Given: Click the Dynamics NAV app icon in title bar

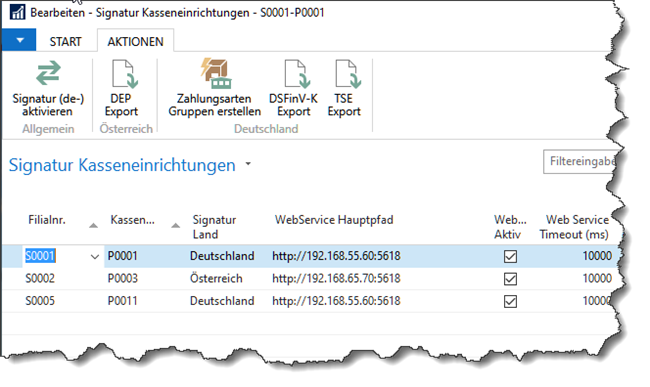Looking at the screenshot, I should 17,12.
